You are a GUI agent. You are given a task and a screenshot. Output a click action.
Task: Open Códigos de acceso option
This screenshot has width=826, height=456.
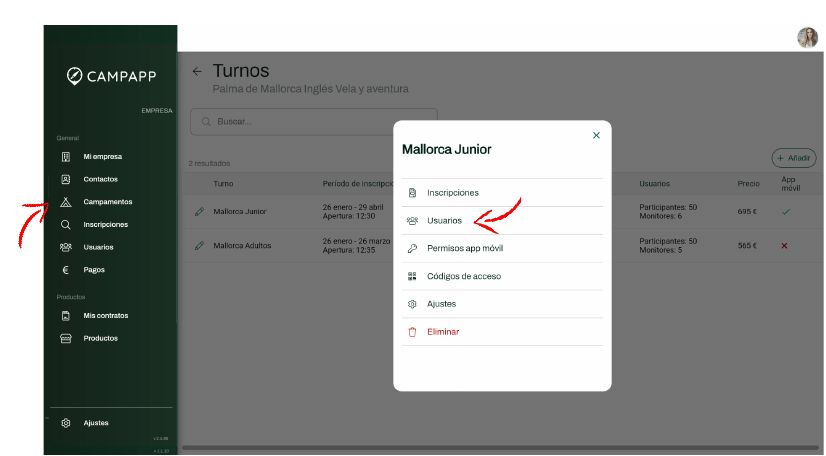pyautogui.click(x=463, y=276)
